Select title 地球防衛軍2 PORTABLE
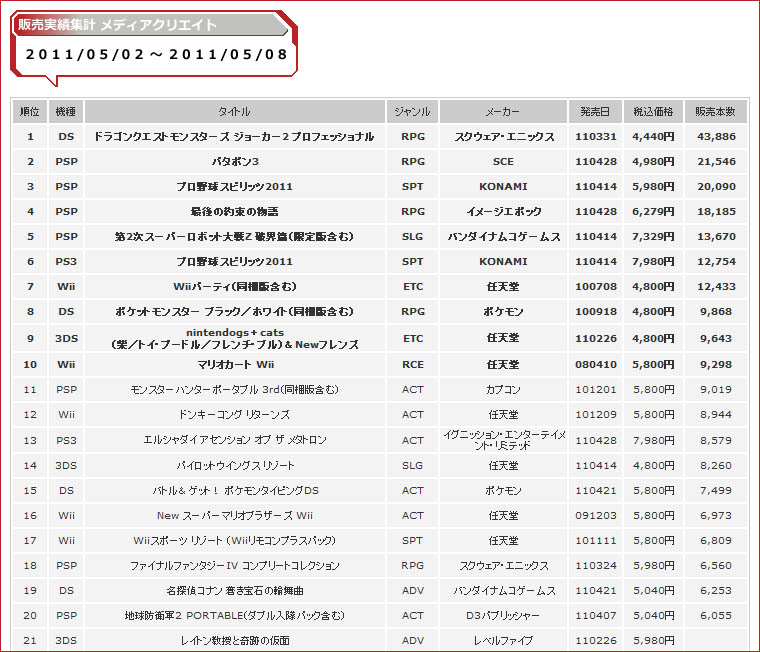Viewport: 760px width, 652px height. click(x=235, y=616)
